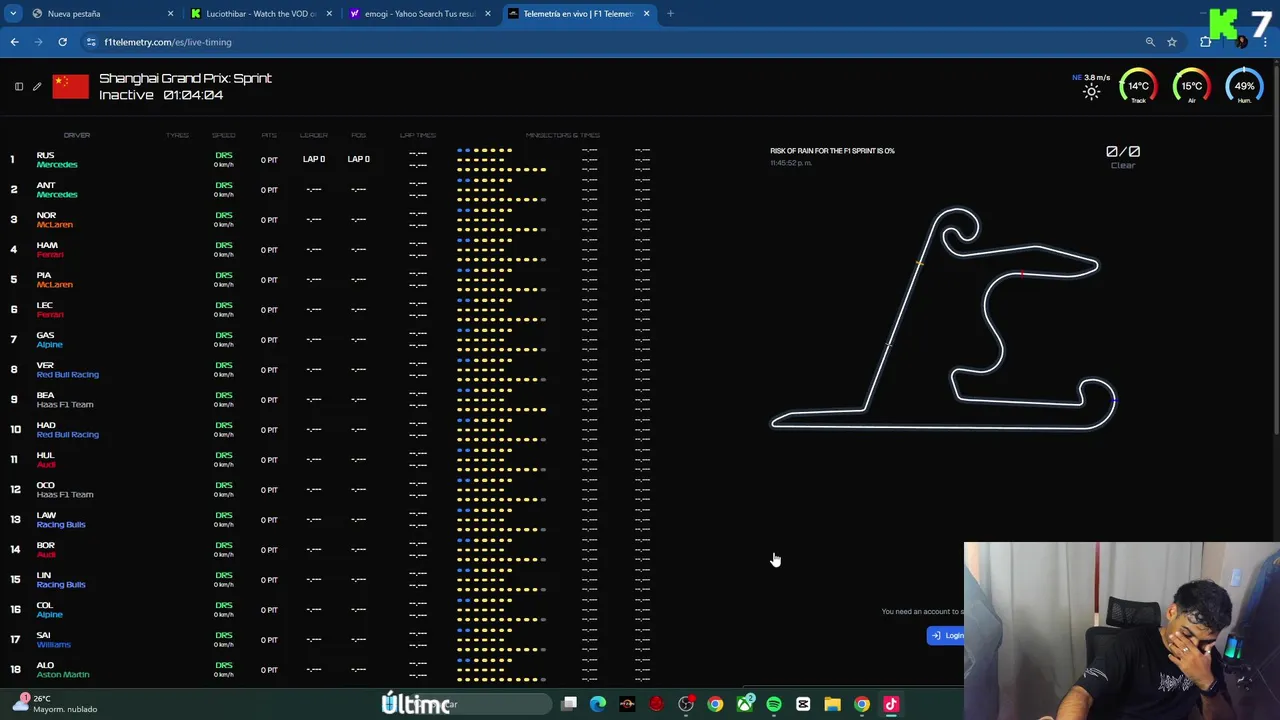
Task: Click the blue Login button
Action: point(946,635)
